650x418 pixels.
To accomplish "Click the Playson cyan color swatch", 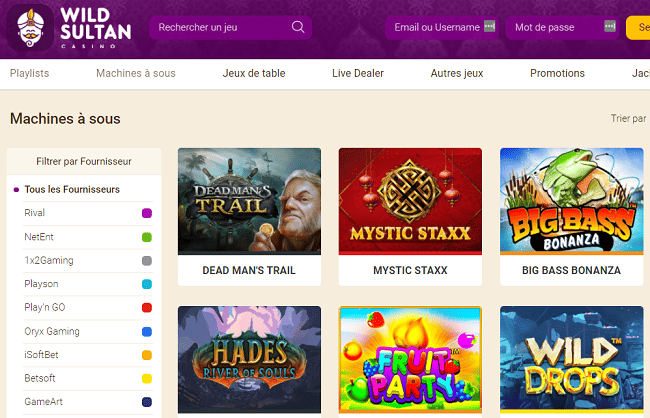I will pyautogui.click(x=147, y=284).
